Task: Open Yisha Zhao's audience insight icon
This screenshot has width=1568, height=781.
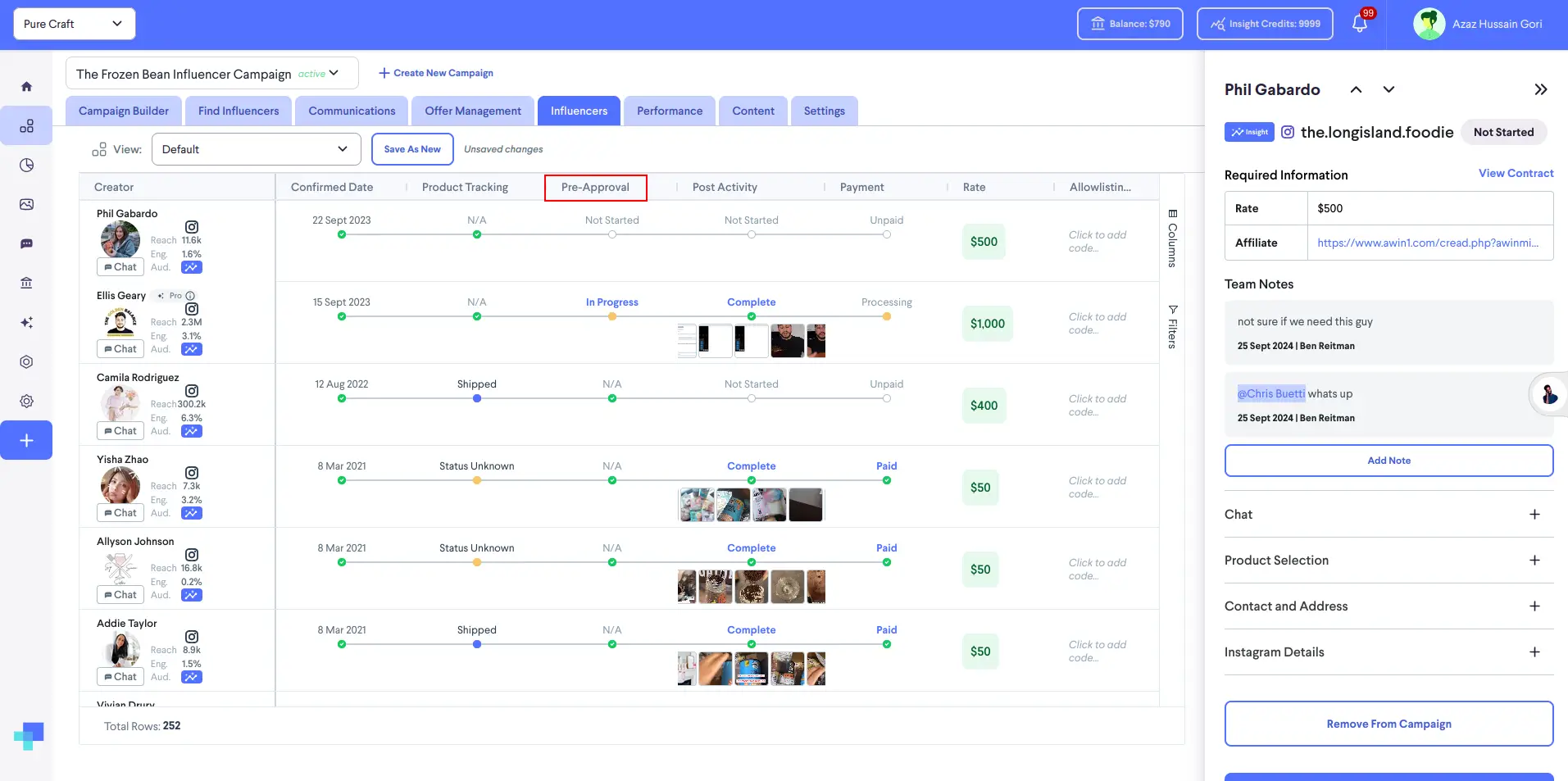Action: pyautogui.click(x=191, y=513)
